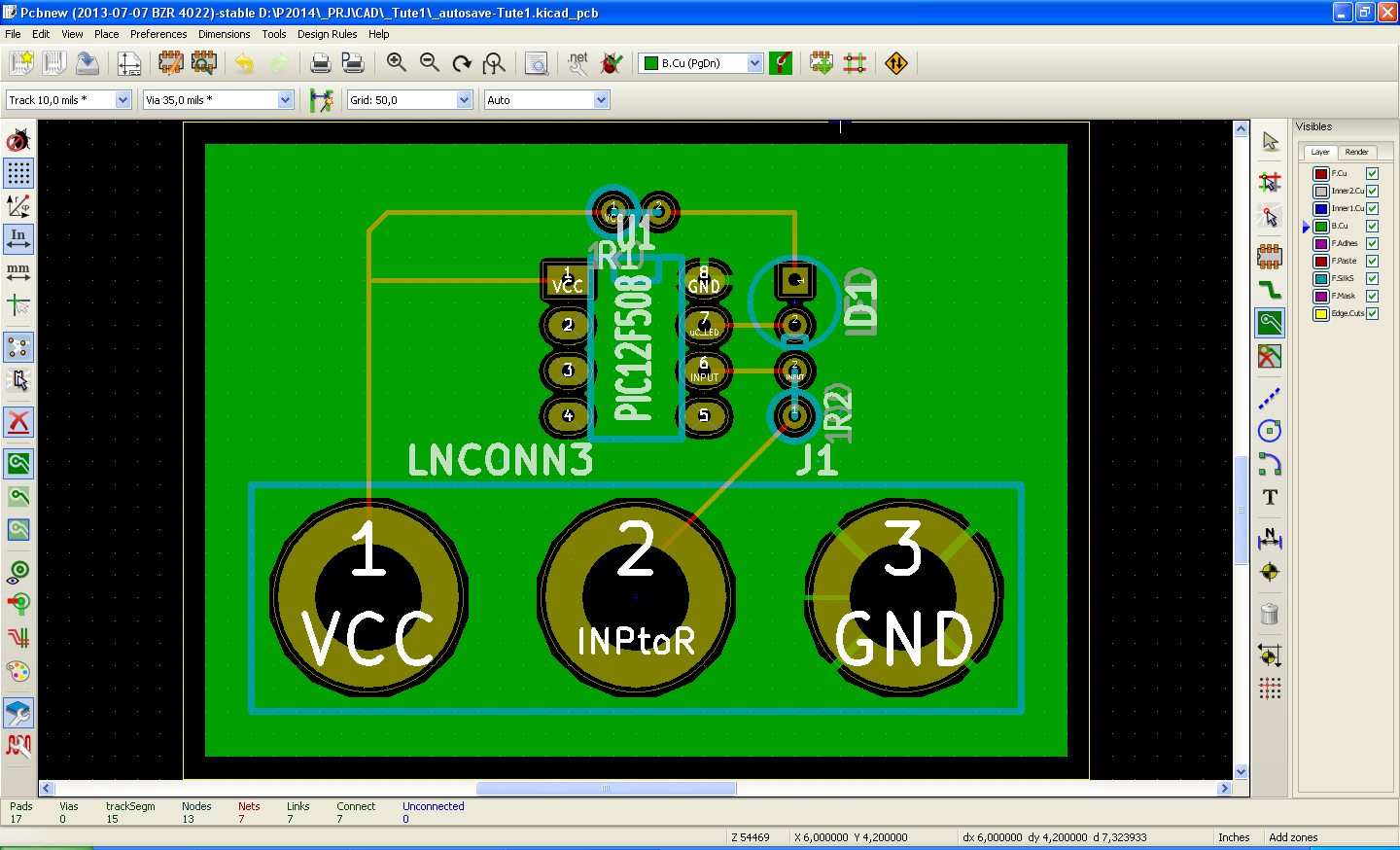Select the Add tracks and vias tool
1400x850 pixels.
pyautogui.click(x=1270, y=289)
